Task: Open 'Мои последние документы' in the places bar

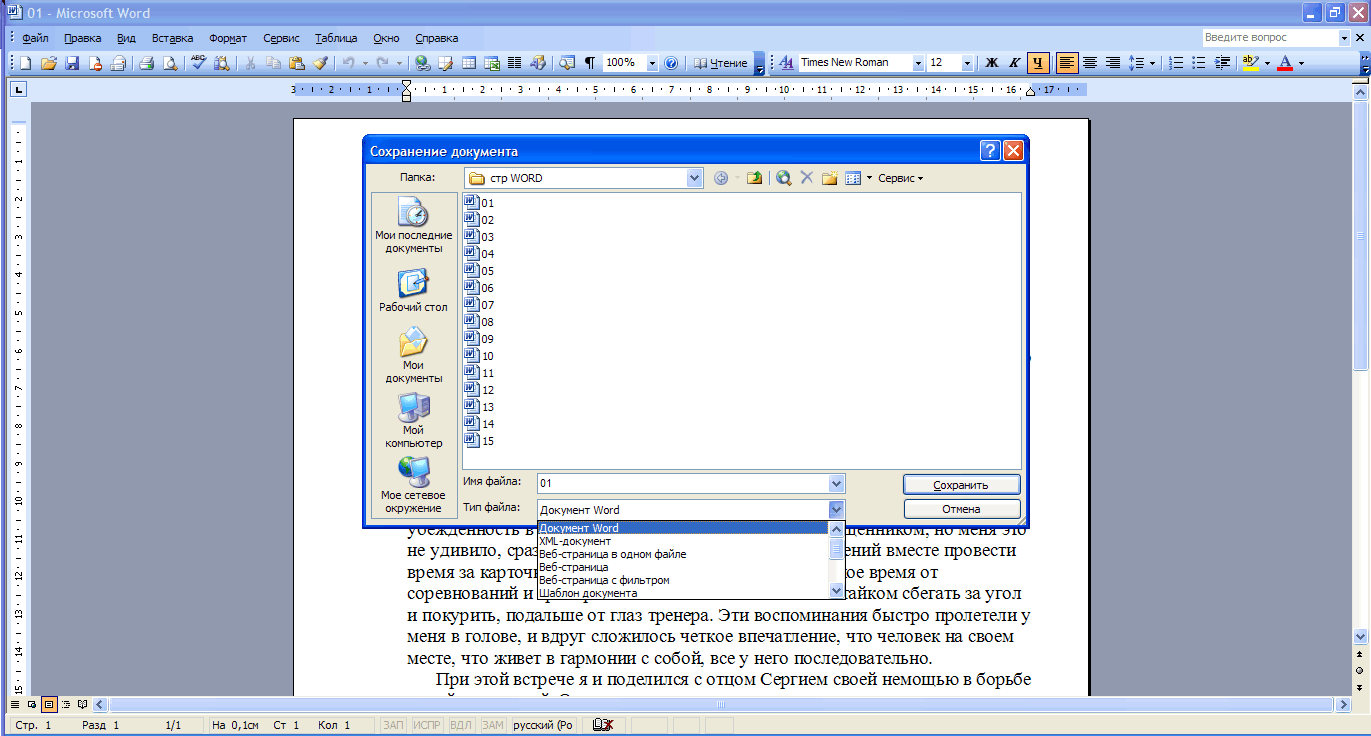Action: tap(414, 225)
